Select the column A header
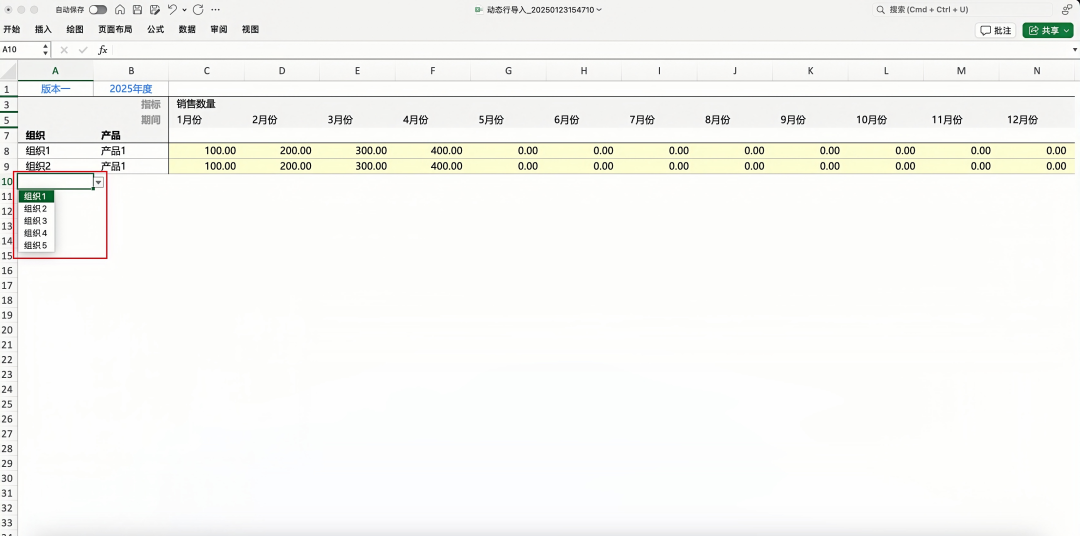The height and width of the screenshot is (536, 1080). tap(55, 70)
